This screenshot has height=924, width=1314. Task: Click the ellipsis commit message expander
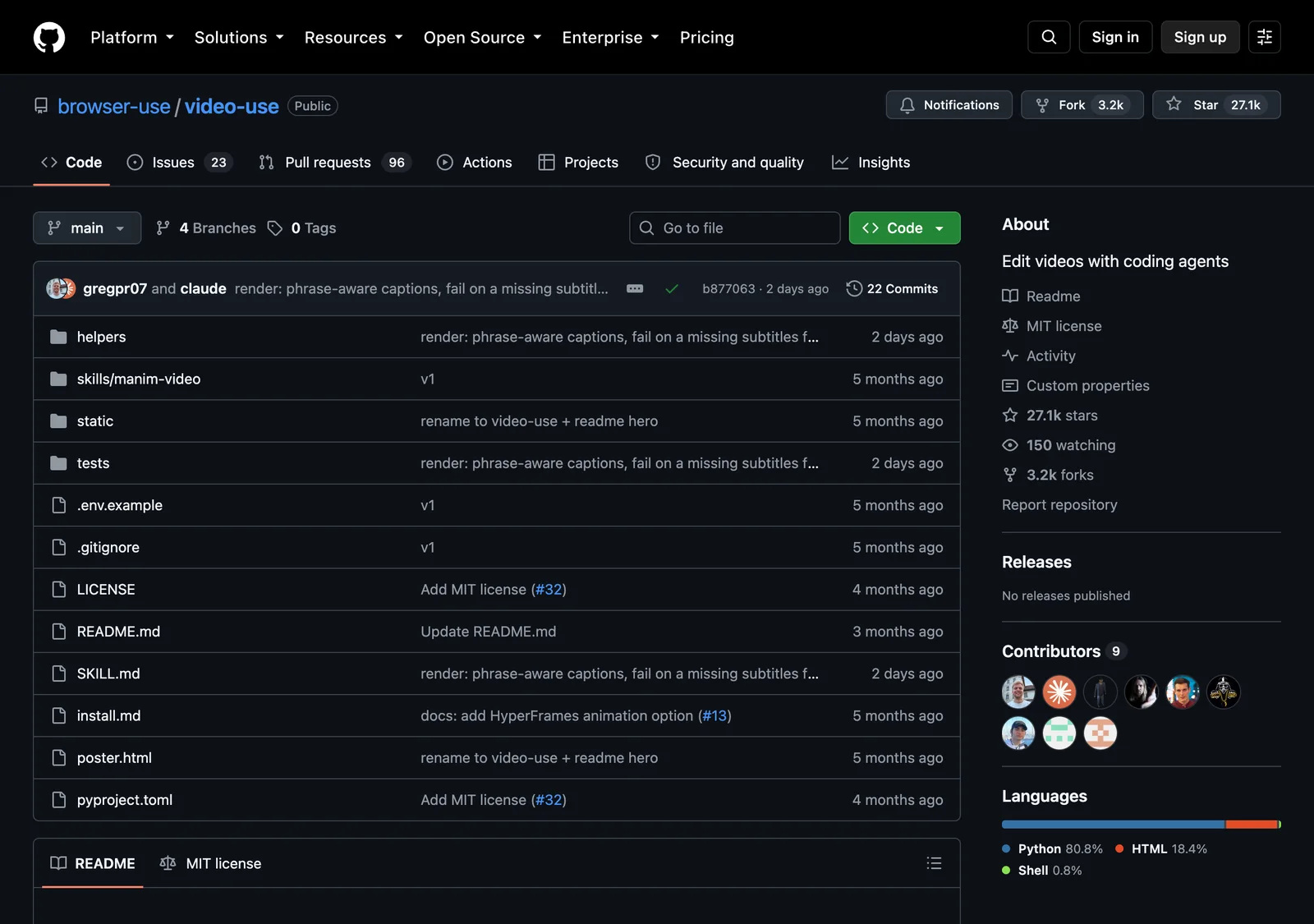[x=635, y=289]
